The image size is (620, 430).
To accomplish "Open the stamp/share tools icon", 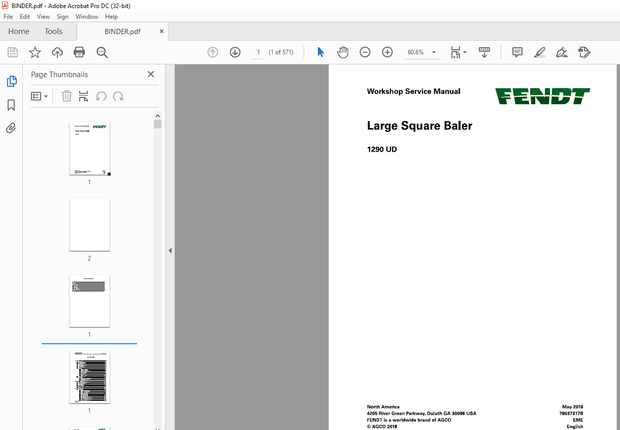I will tap(584, 52).
